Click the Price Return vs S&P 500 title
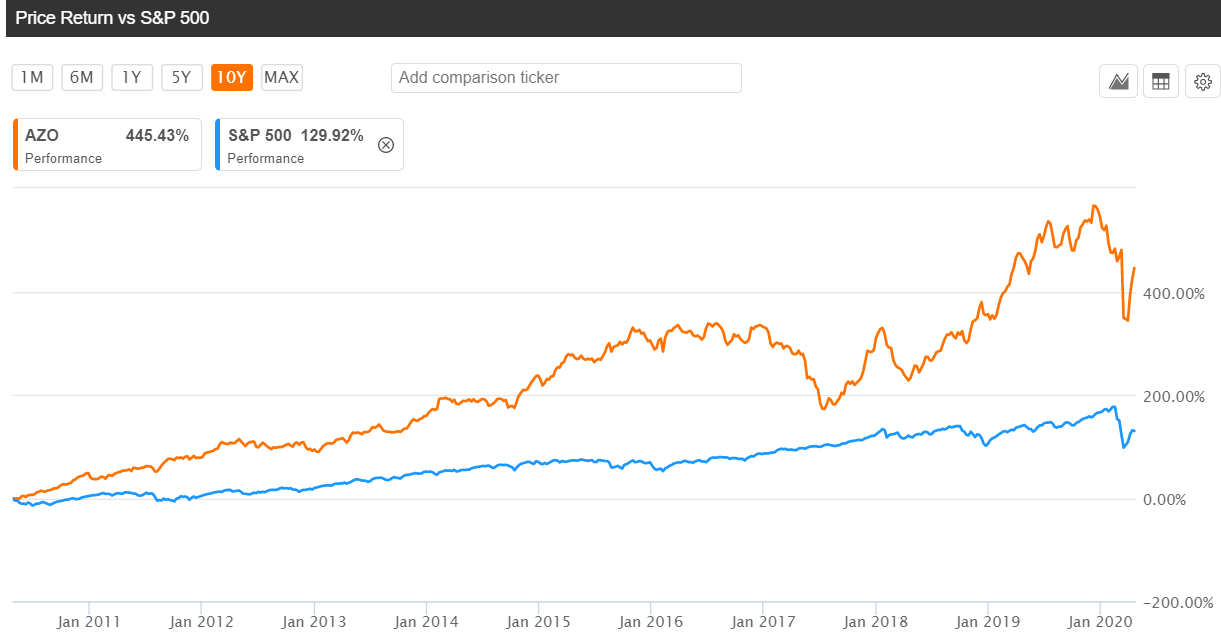 (x=112, y=18)
